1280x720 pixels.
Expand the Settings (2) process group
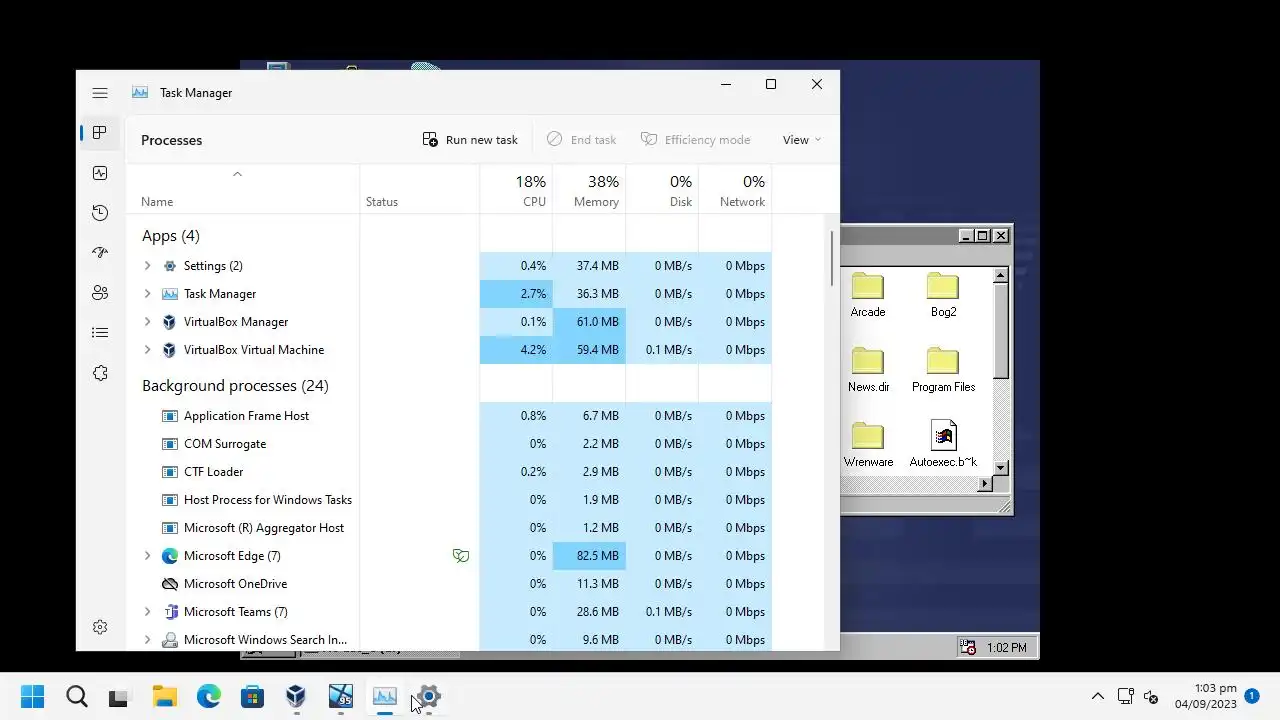pyautogui.click(x=147, y=266)
